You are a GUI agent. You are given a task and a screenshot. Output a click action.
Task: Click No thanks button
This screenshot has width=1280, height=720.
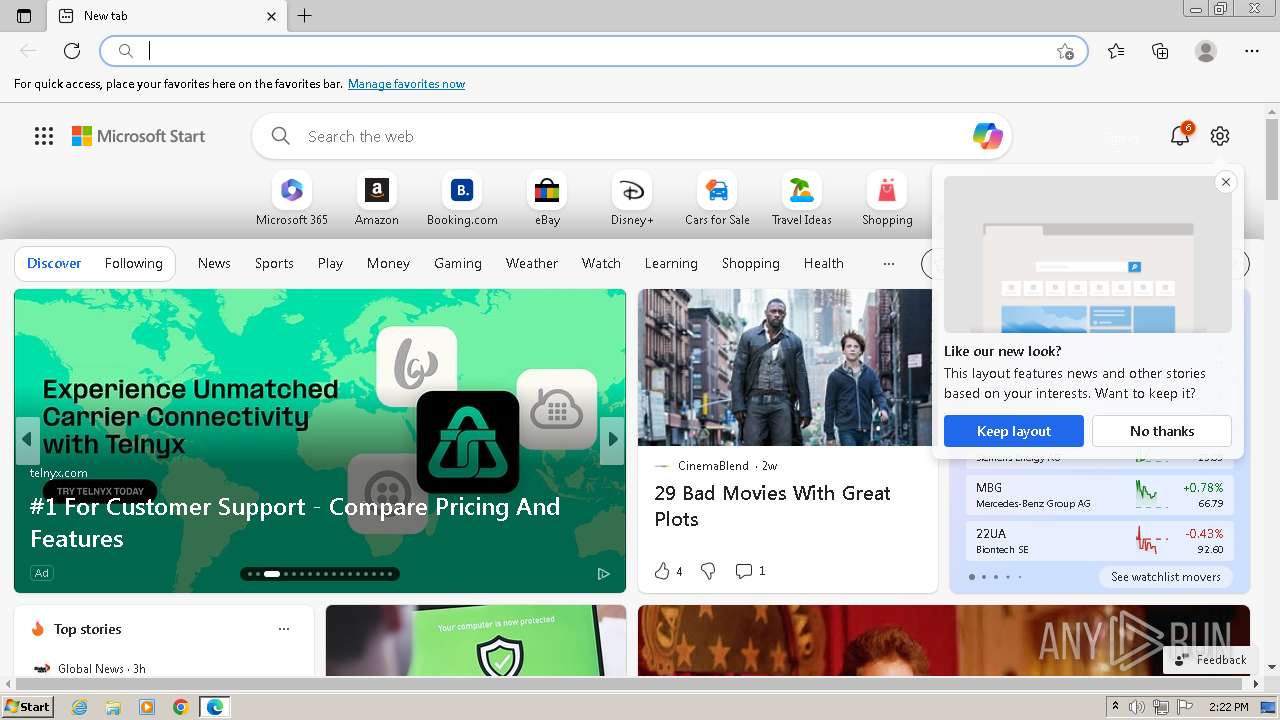(x=1162, y=431)
